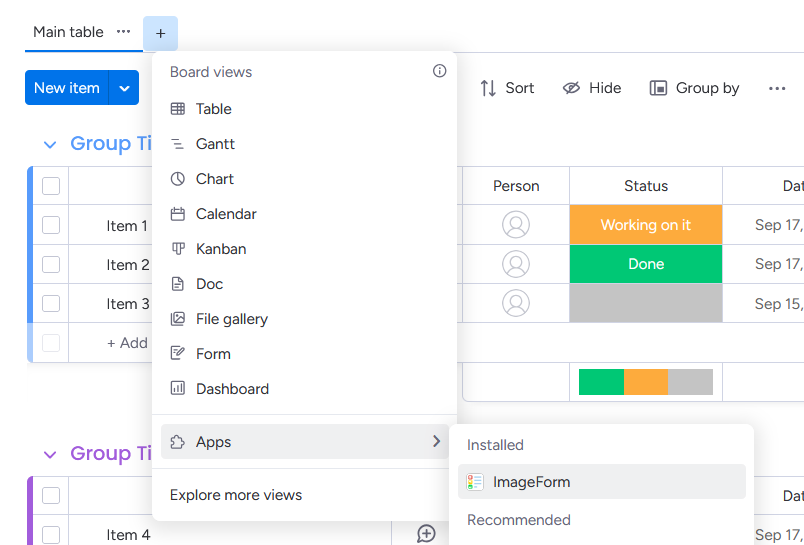Choose Dashboard from Board views
The height and width of the screenshot is (545, 804).
305,389
